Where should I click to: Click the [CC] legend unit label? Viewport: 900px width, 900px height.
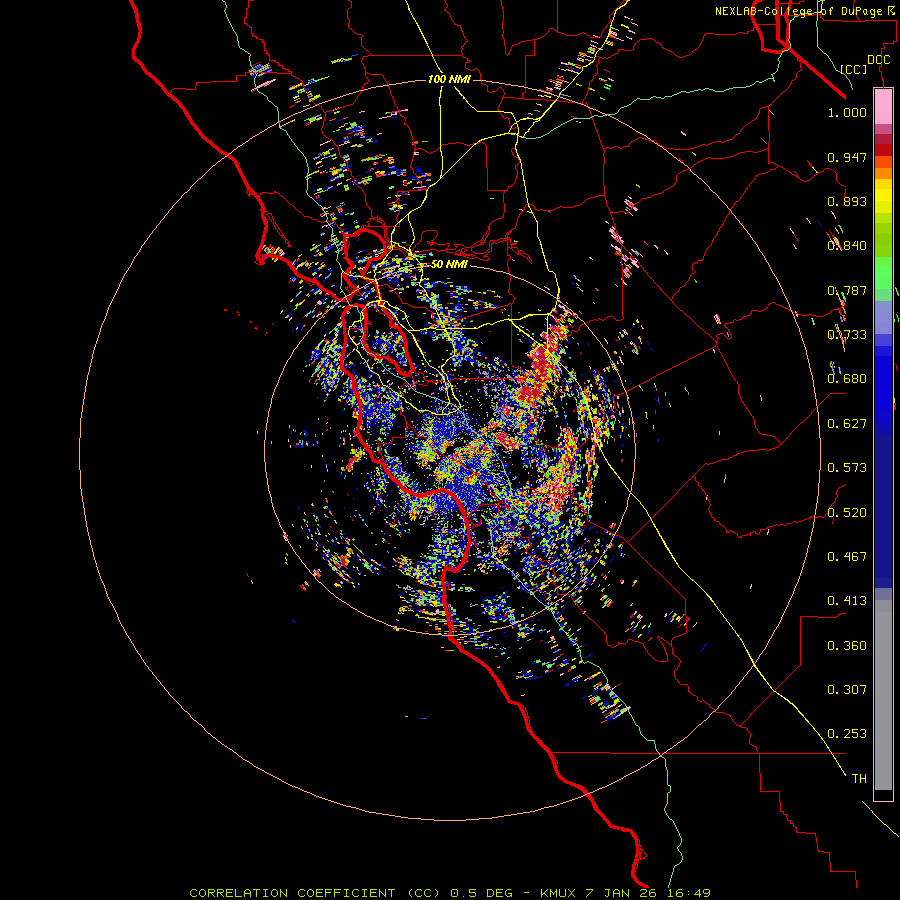pyautogui.click(x=854, y=69)
